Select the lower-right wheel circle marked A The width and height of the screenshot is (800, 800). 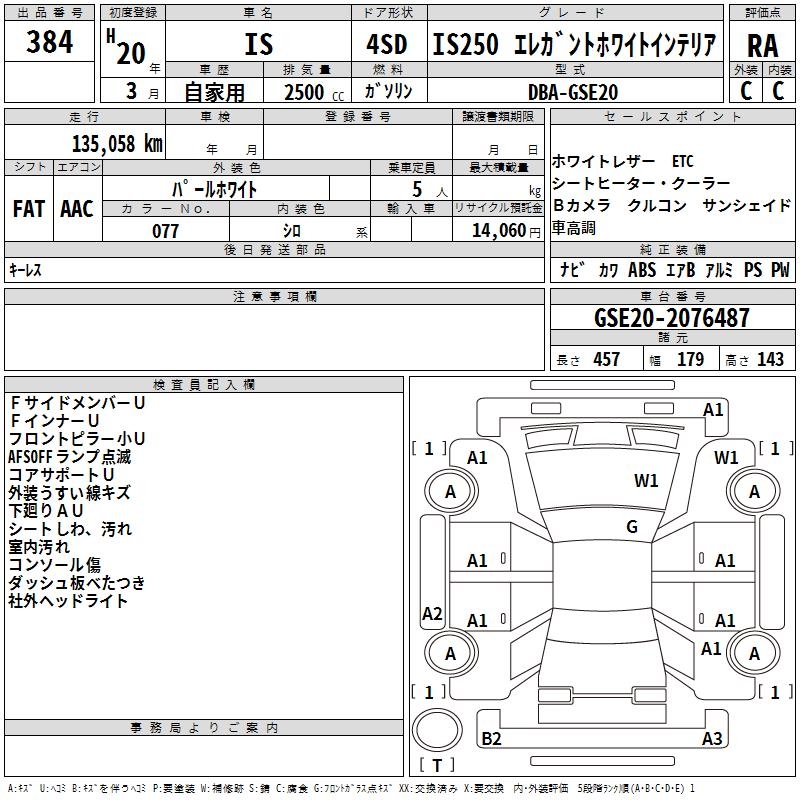click(x=754, y=653)
